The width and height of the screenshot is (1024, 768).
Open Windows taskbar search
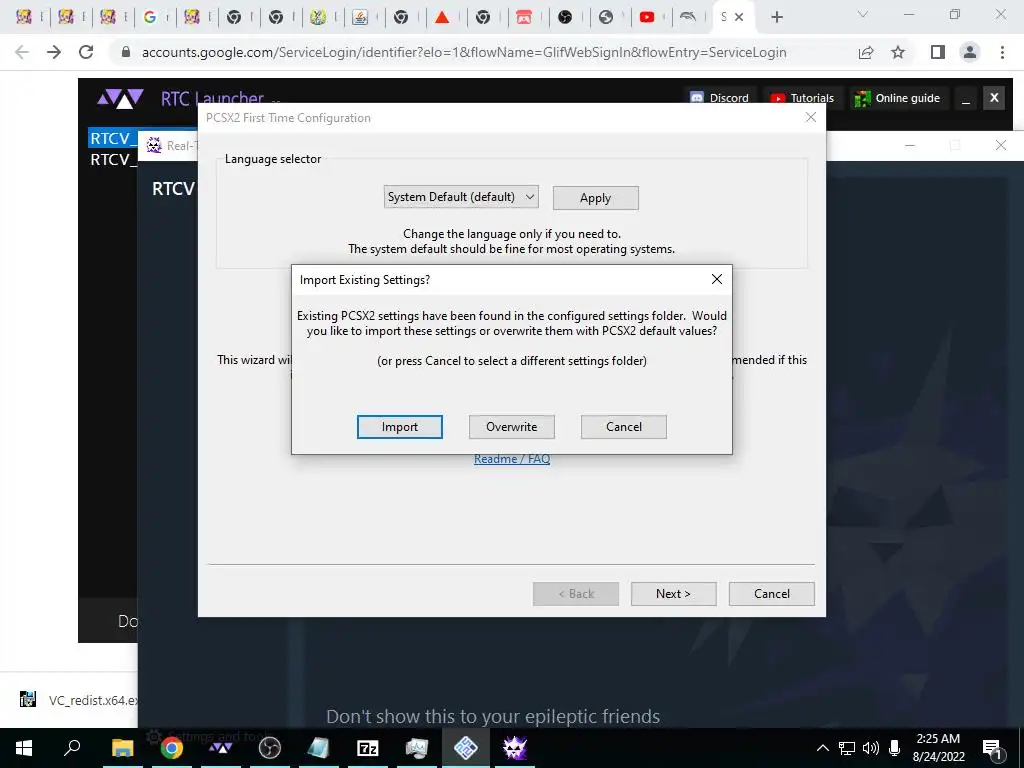click(72, 748)
